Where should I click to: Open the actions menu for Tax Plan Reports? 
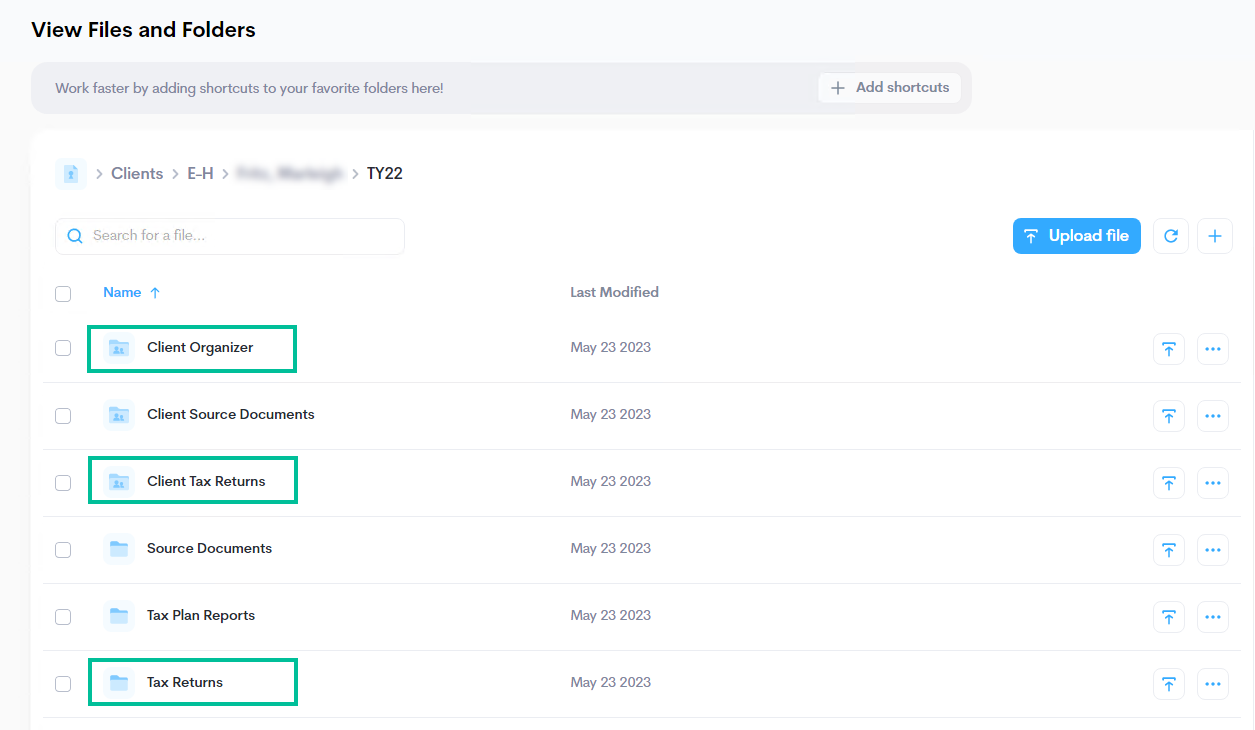[x=1212, y=617]
